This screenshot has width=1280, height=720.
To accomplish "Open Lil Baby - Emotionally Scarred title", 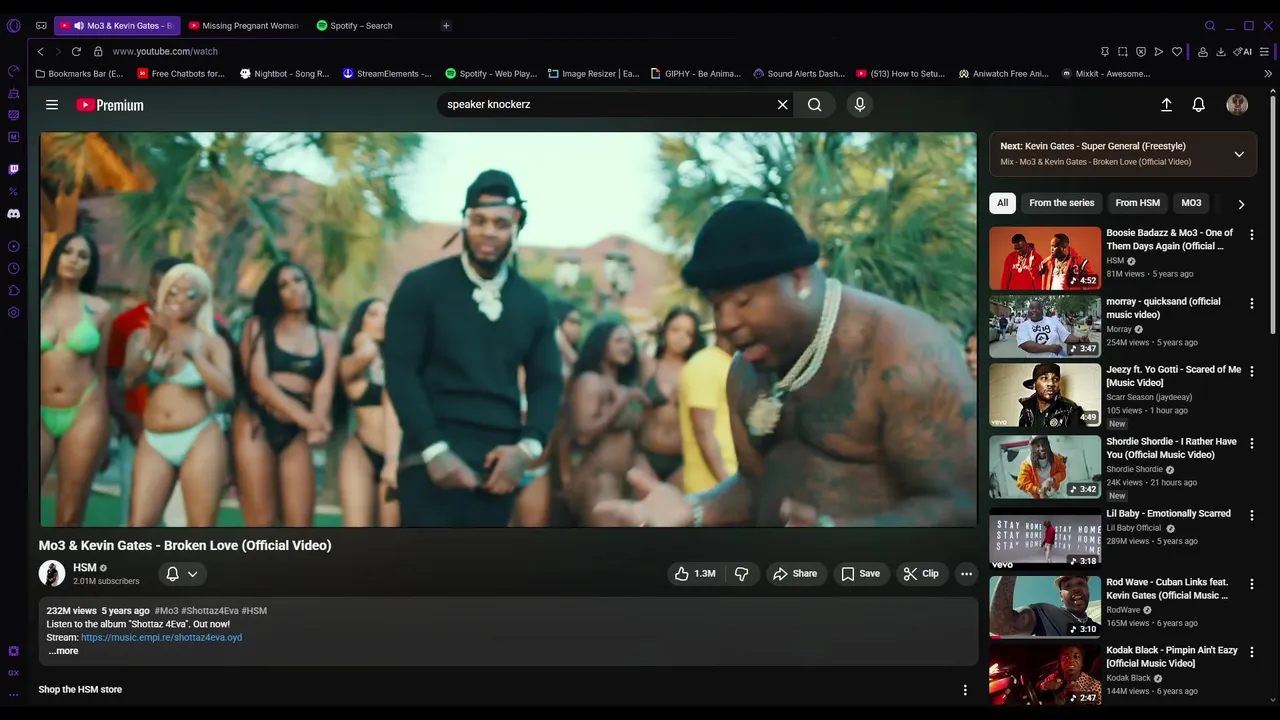I will tap(1168, 513).
